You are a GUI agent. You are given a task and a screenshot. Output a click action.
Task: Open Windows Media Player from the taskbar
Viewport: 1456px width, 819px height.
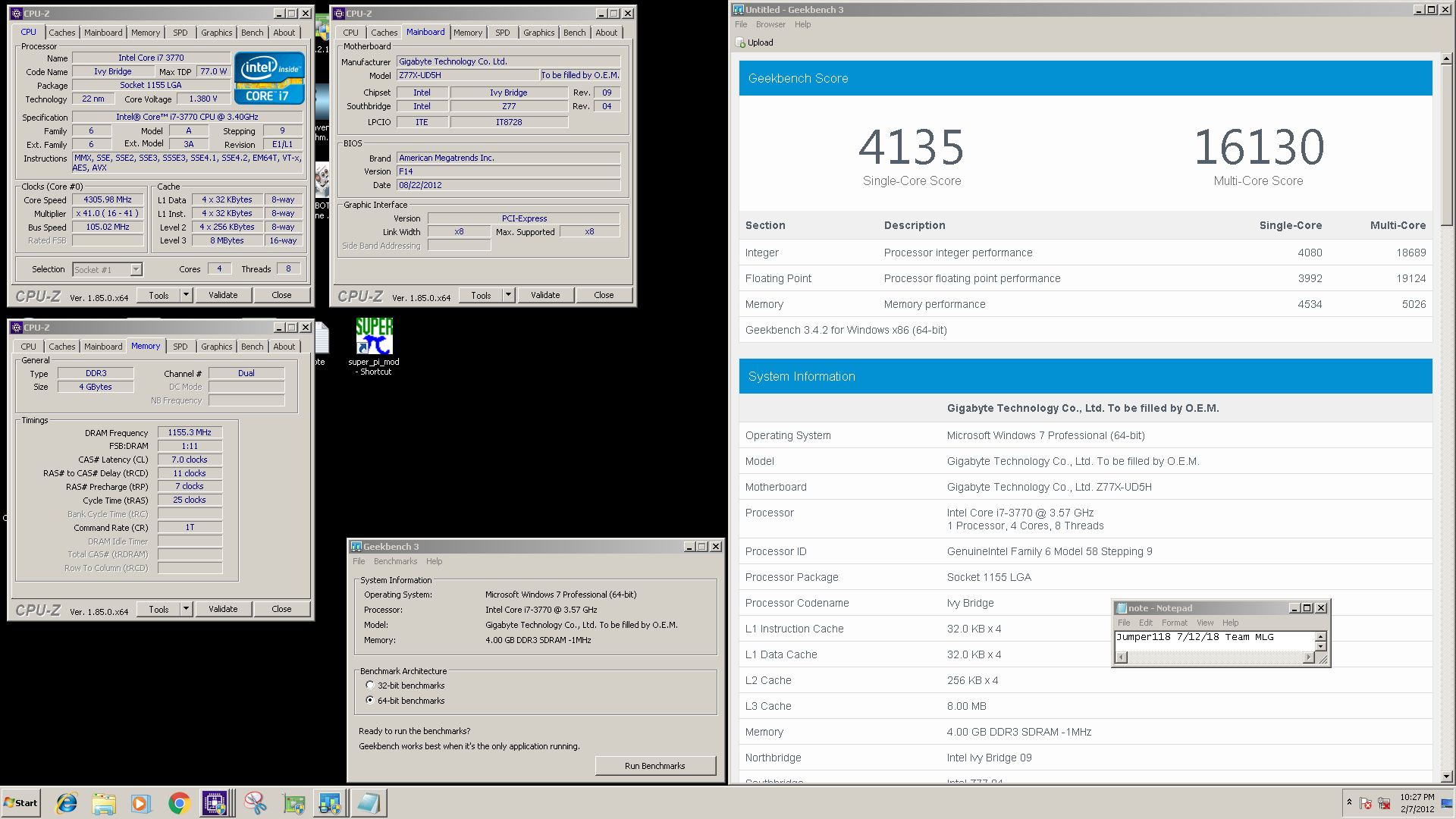141,803
